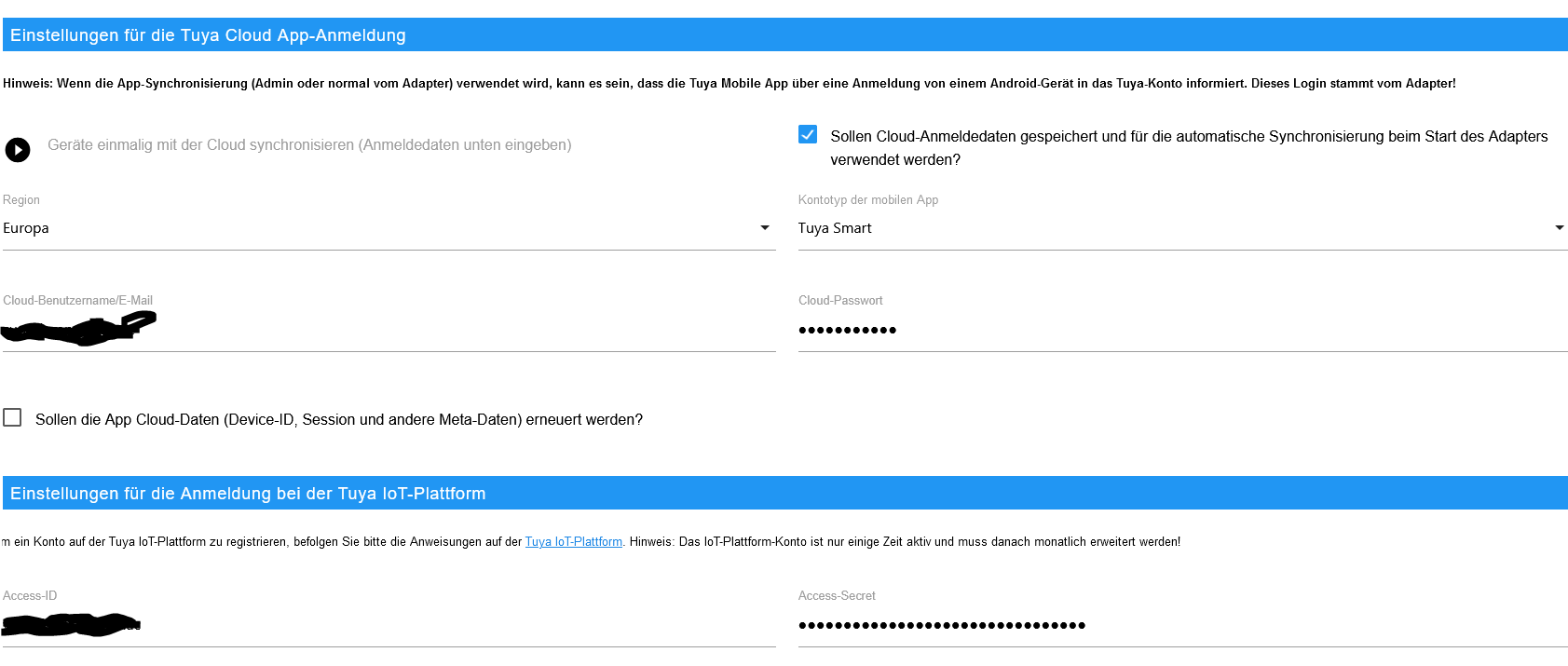This screenshot has height=666, width=1568.
Task: Open the Tuya IoT-Plattform link
Action: coord(573,542)
